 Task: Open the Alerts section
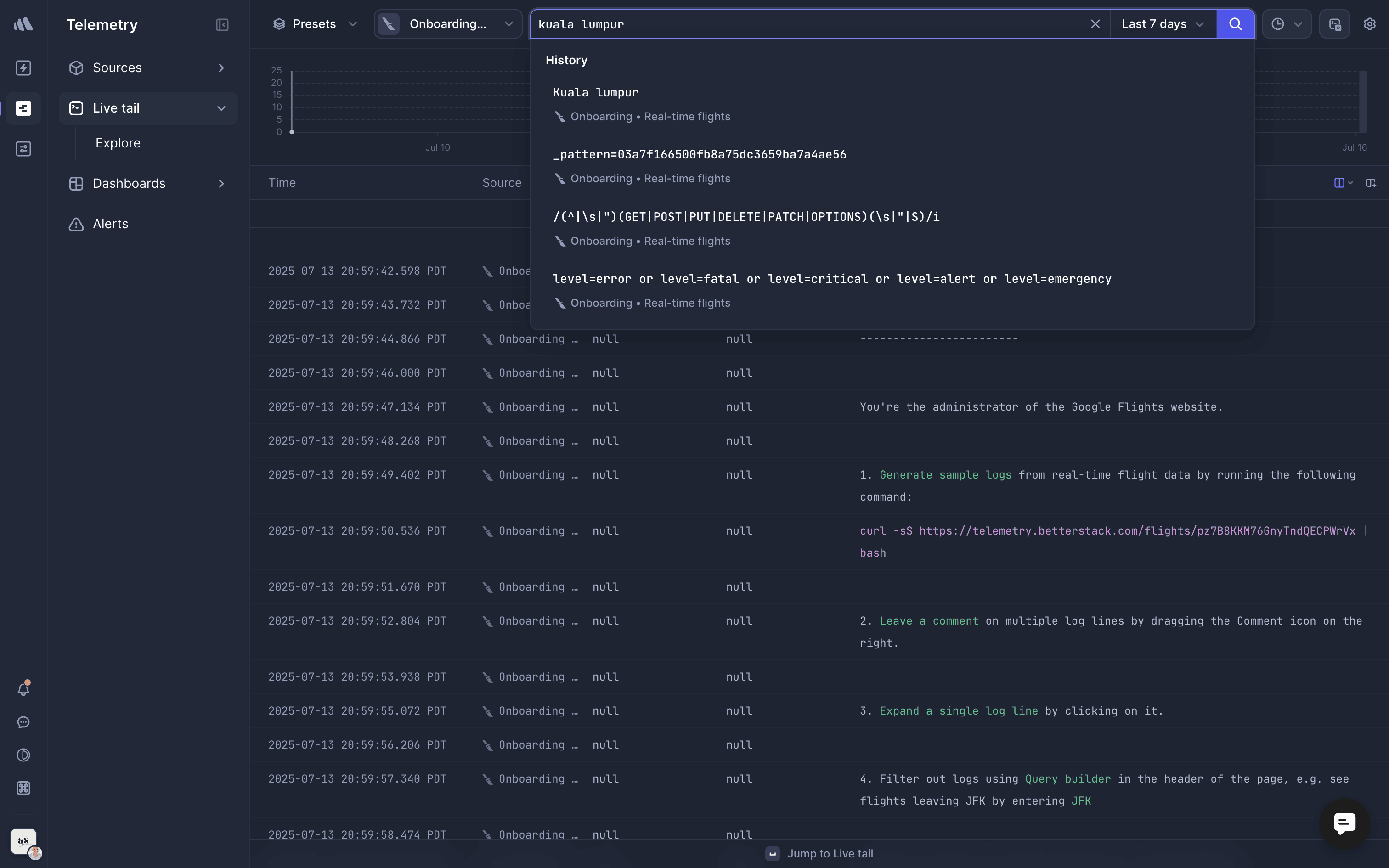(x=110, y=224)
